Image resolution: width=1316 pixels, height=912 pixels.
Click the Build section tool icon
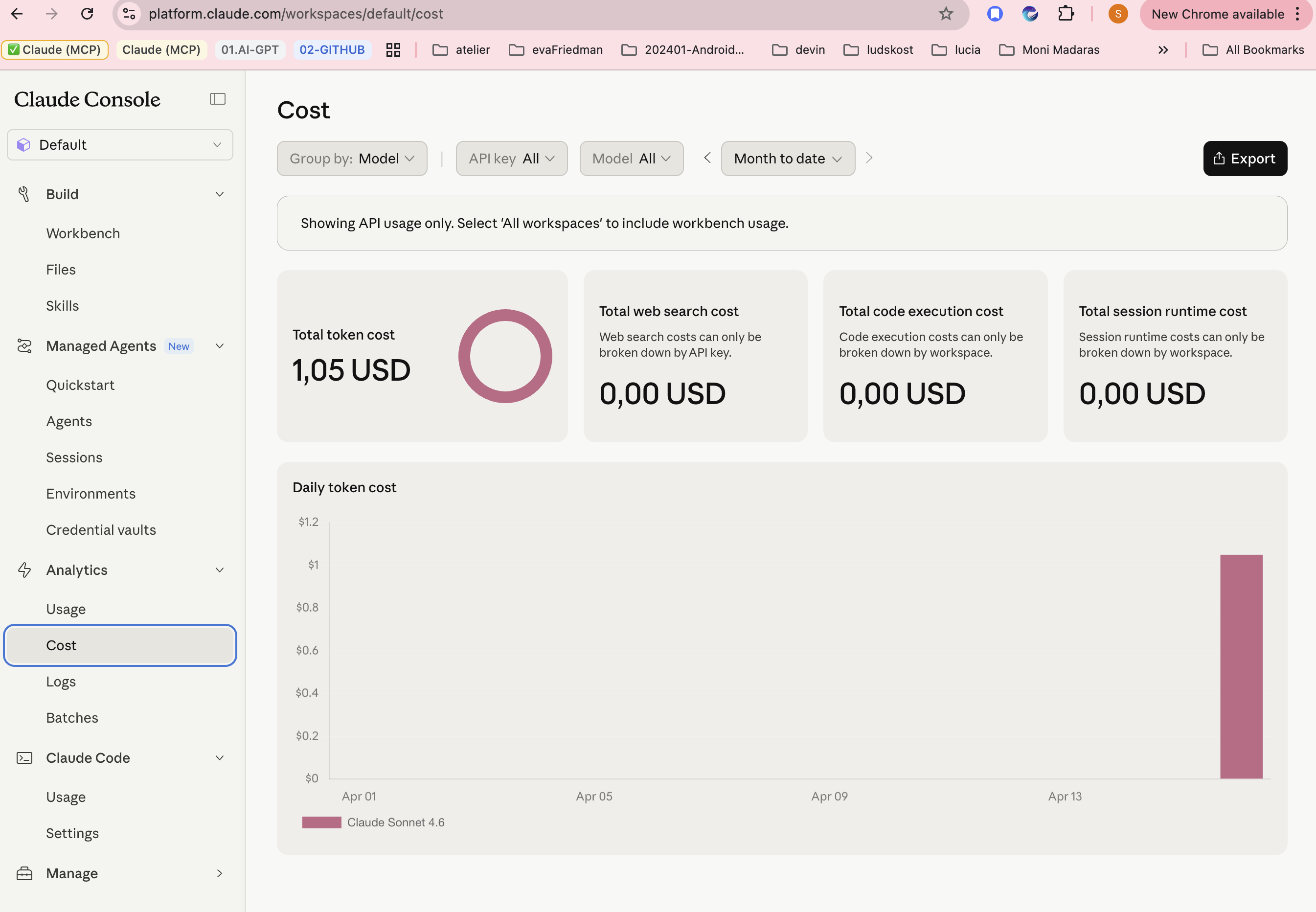(24, 194)
